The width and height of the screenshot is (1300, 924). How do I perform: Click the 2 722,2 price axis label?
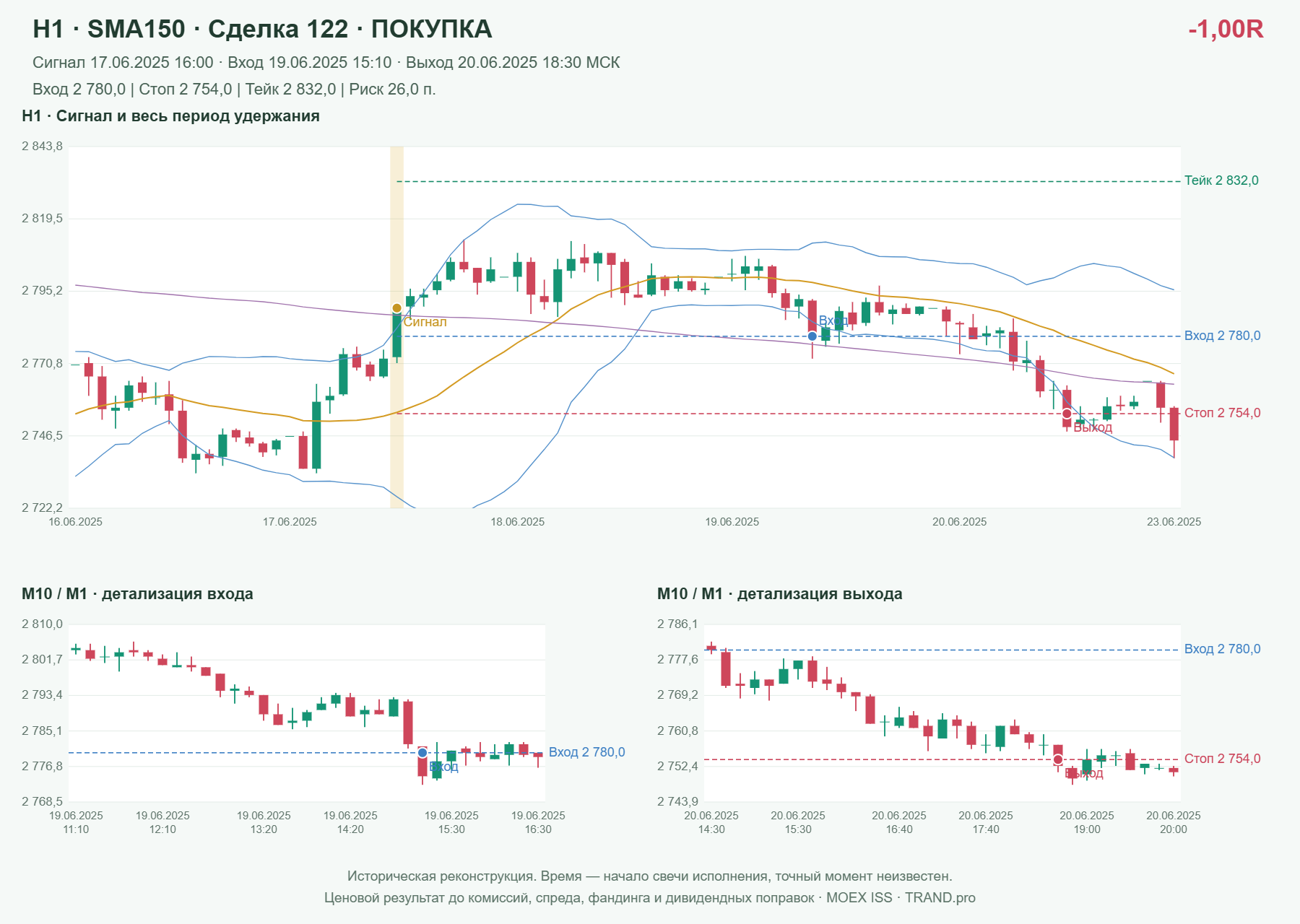point(42,508)
